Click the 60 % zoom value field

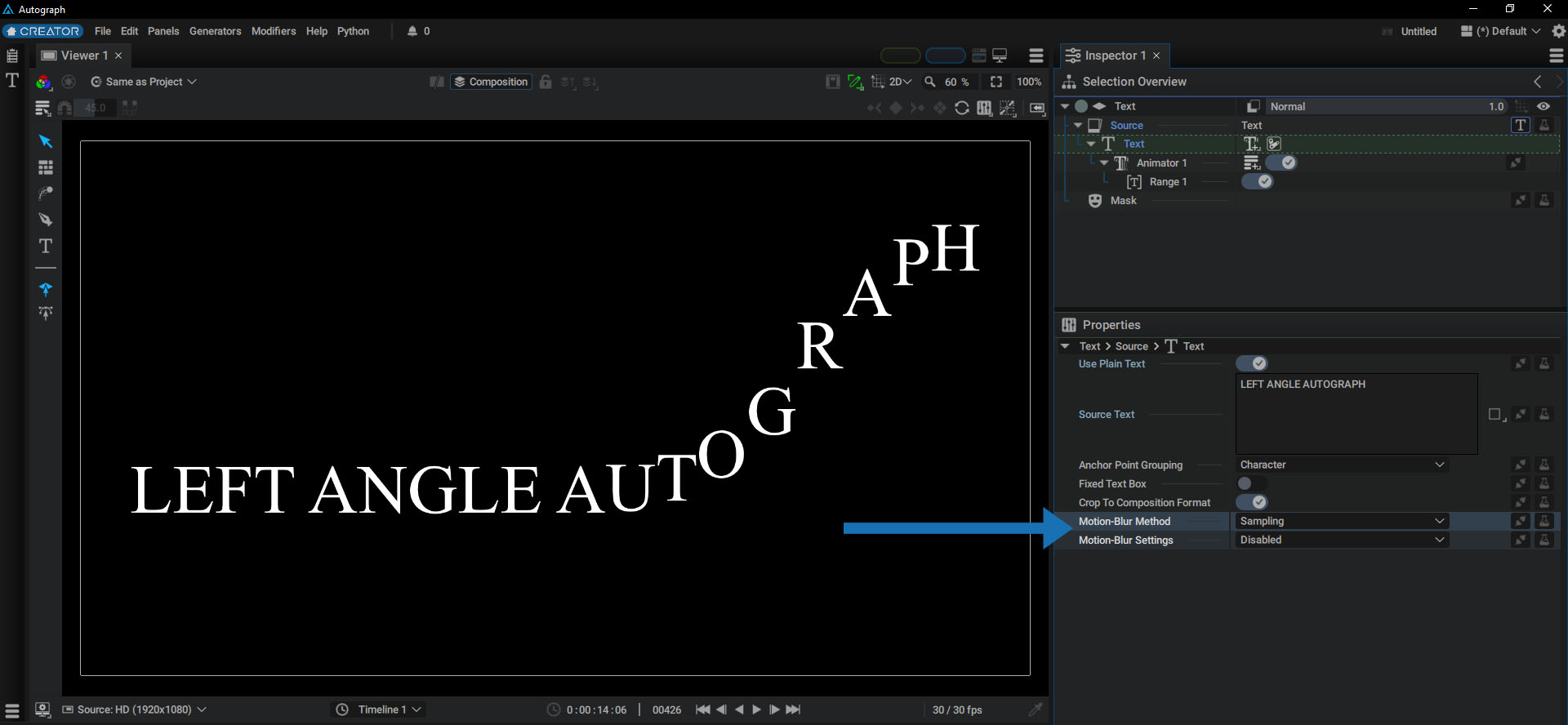click(956, 82)
